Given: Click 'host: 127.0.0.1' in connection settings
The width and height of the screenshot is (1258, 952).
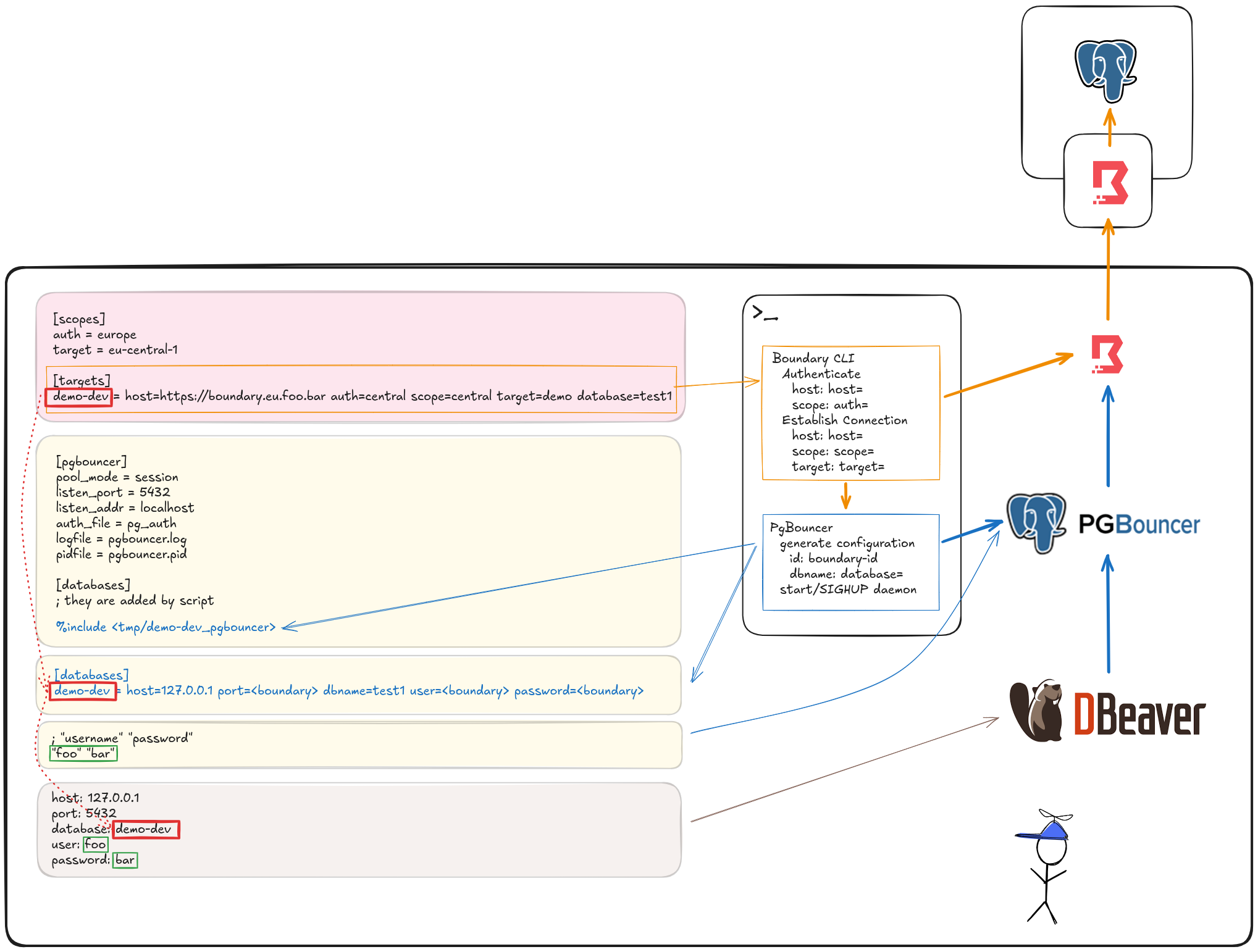Looking at the screenshot, I should (95, 798).
